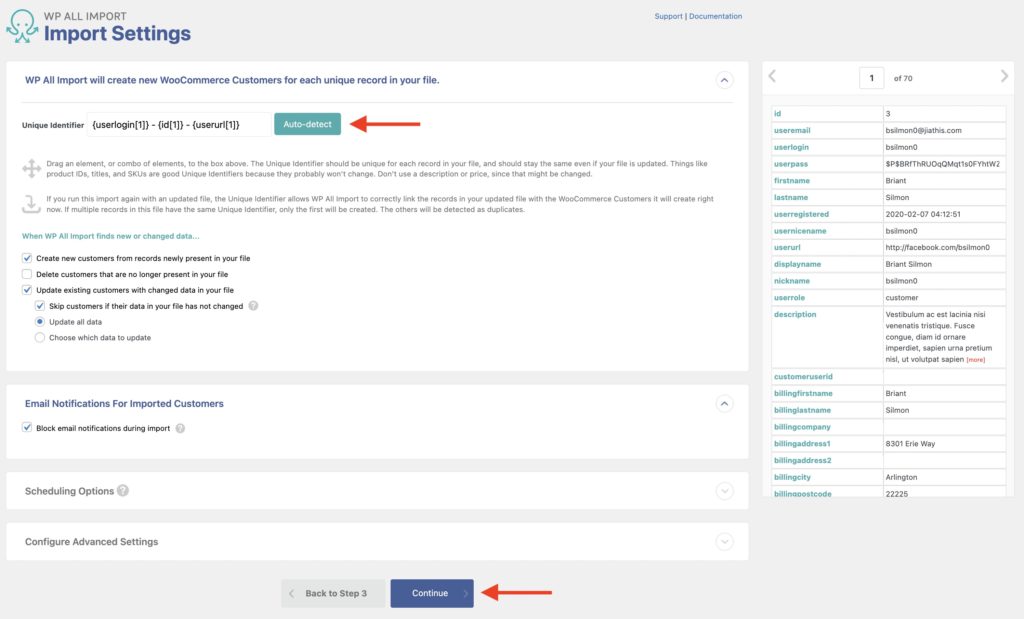Image resolution: width=1024 pixels, height=619 pixels.
Task: View previous record using left arrow
Action: point(771,77)
